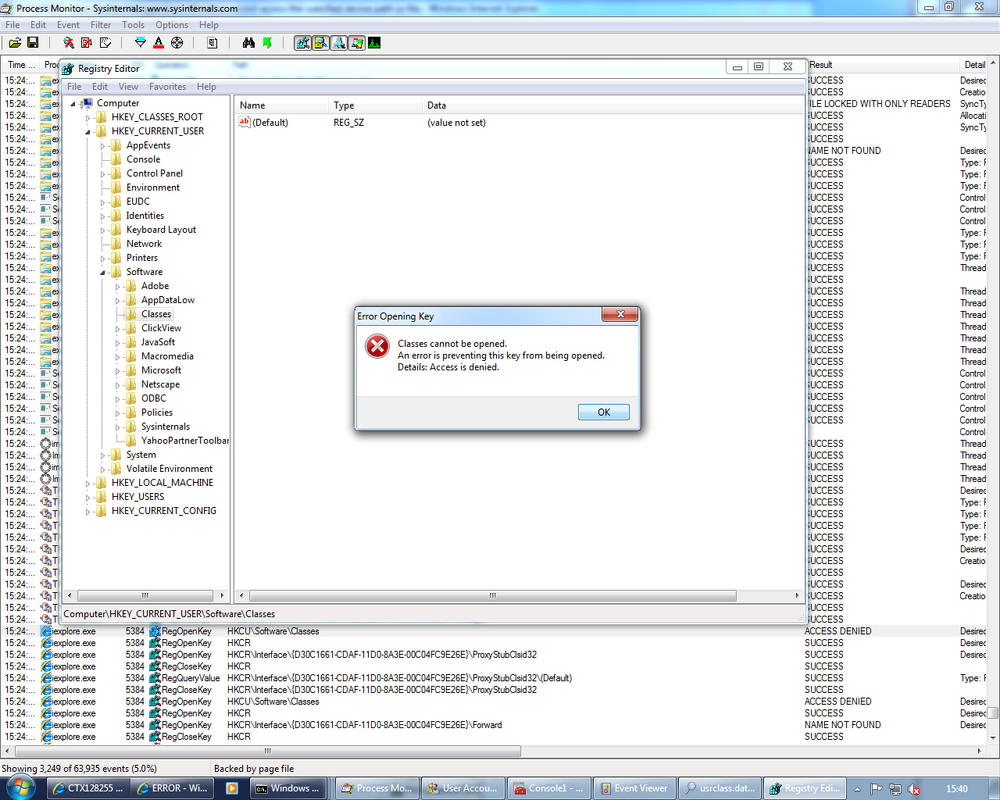Open the Filter funnel icon
This screenshot has height=800, width=1000.
(140, 43)
